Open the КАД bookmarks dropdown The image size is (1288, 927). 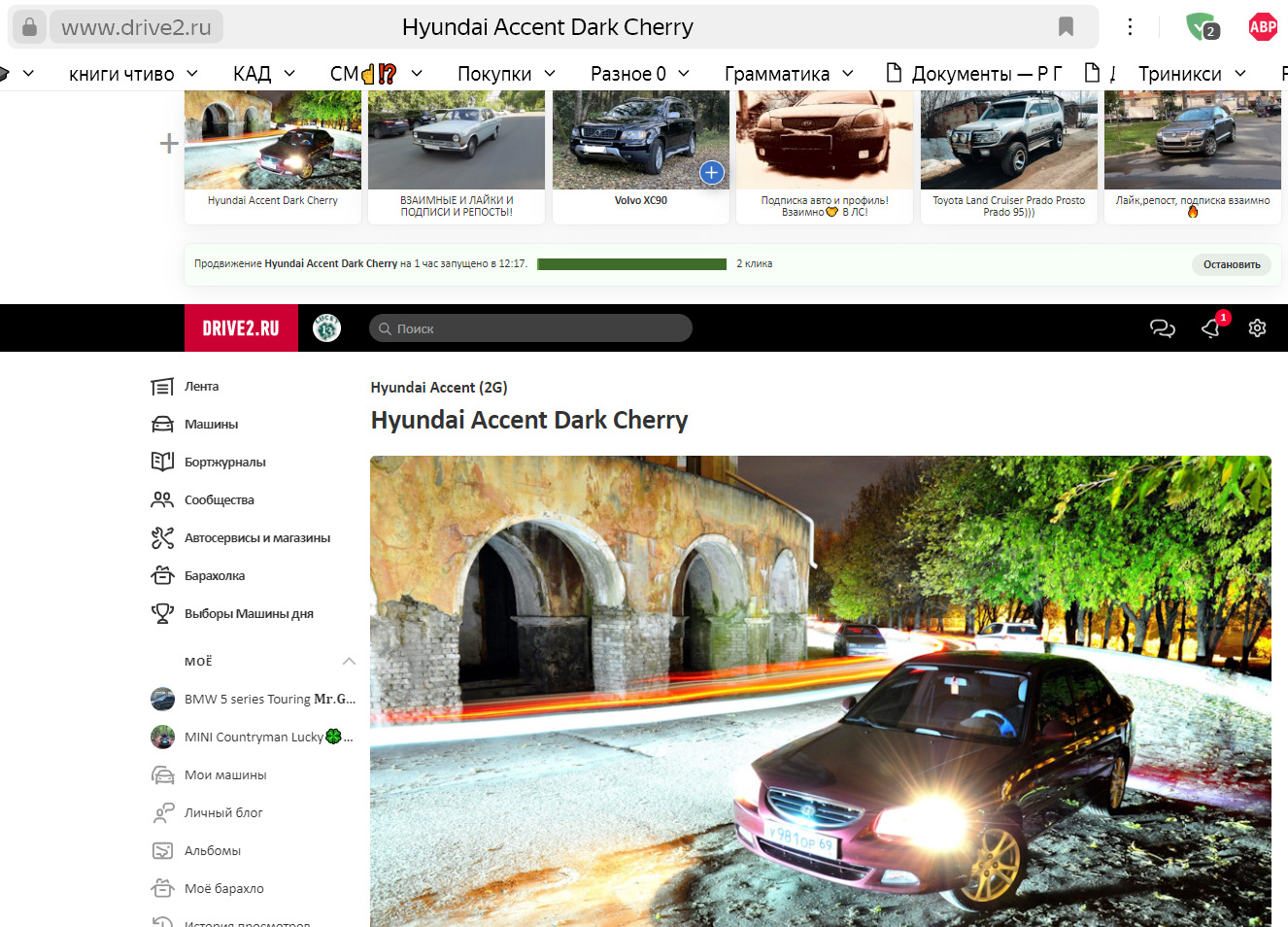(263, 74)
